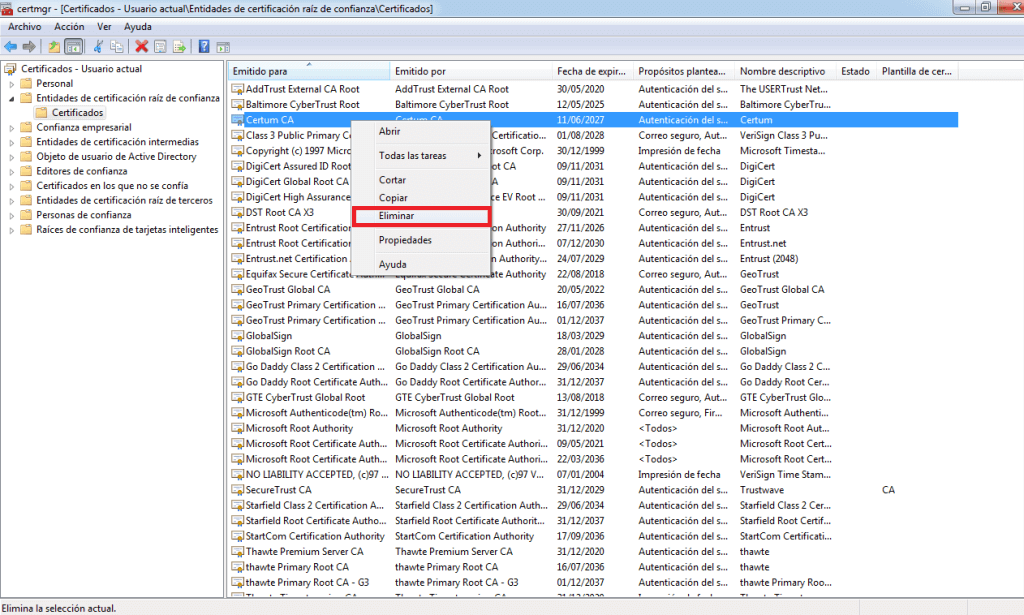Click the Cut scissors toolbar icon

click(99, 46)
